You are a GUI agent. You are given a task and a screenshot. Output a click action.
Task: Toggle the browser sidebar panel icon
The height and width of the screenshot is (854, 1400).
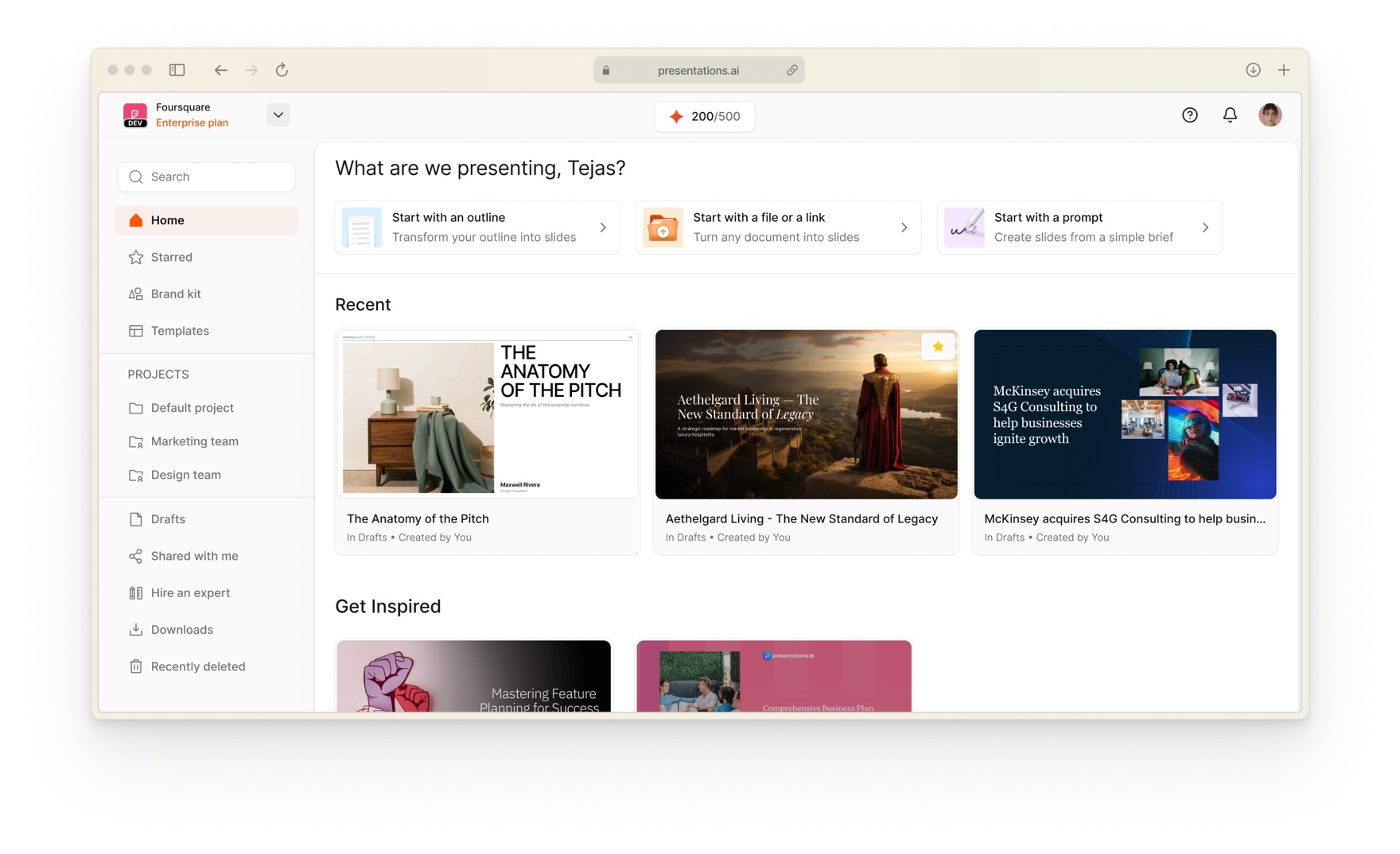(177, 70)
